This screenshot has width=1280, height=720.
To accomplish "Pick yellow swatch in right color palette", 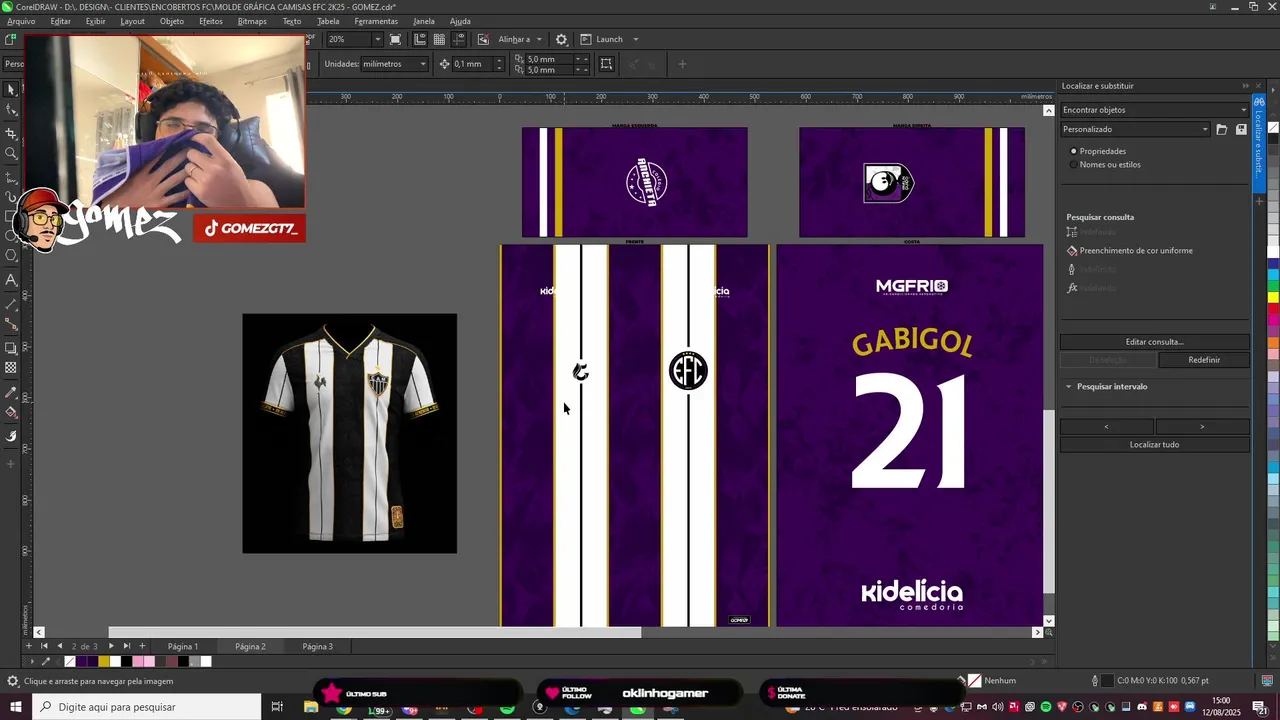I will click(x=1273, y=297).
